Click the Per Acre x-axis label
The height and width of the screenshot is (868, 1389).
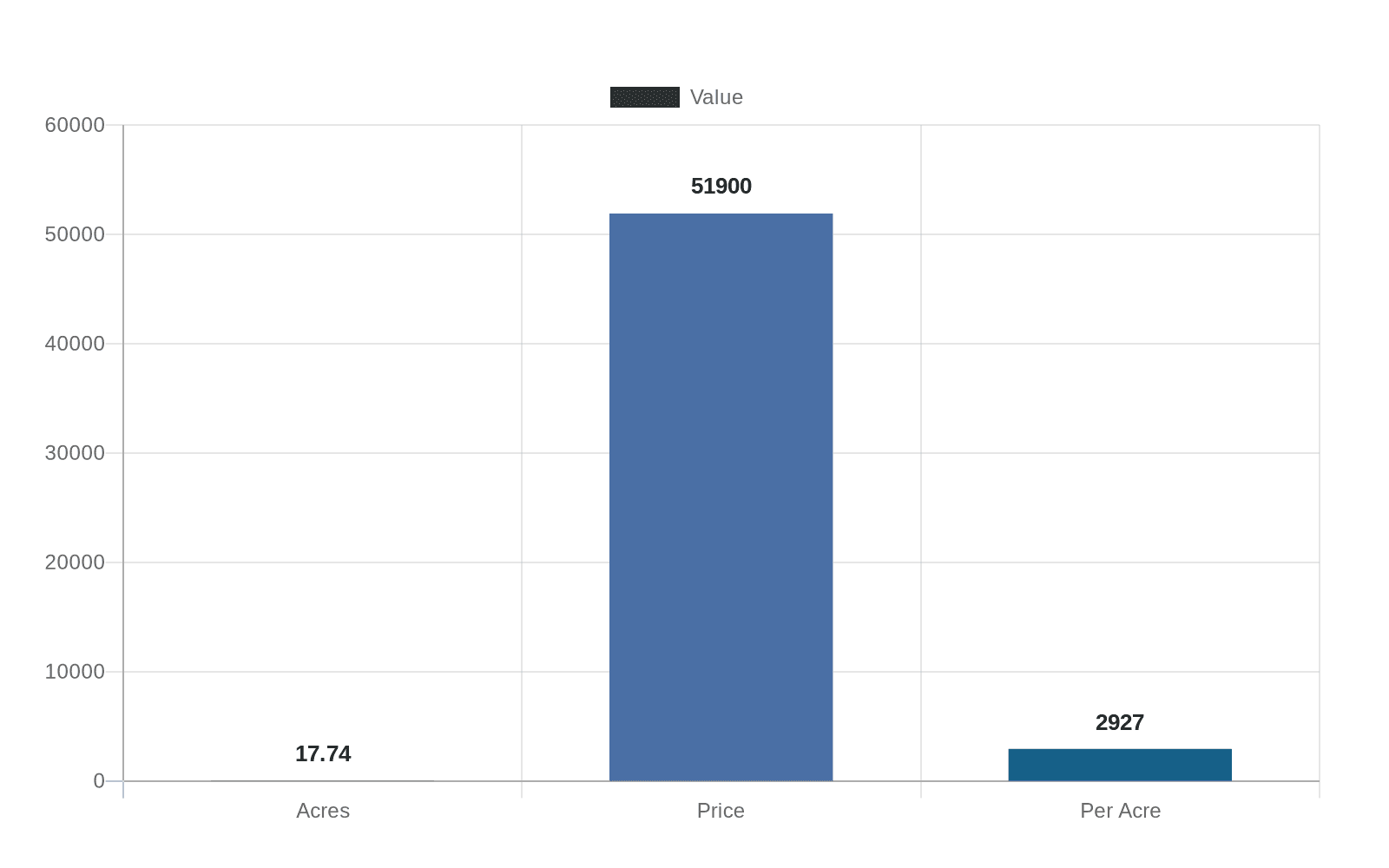pyautogui.click(x=1120, y=811)
